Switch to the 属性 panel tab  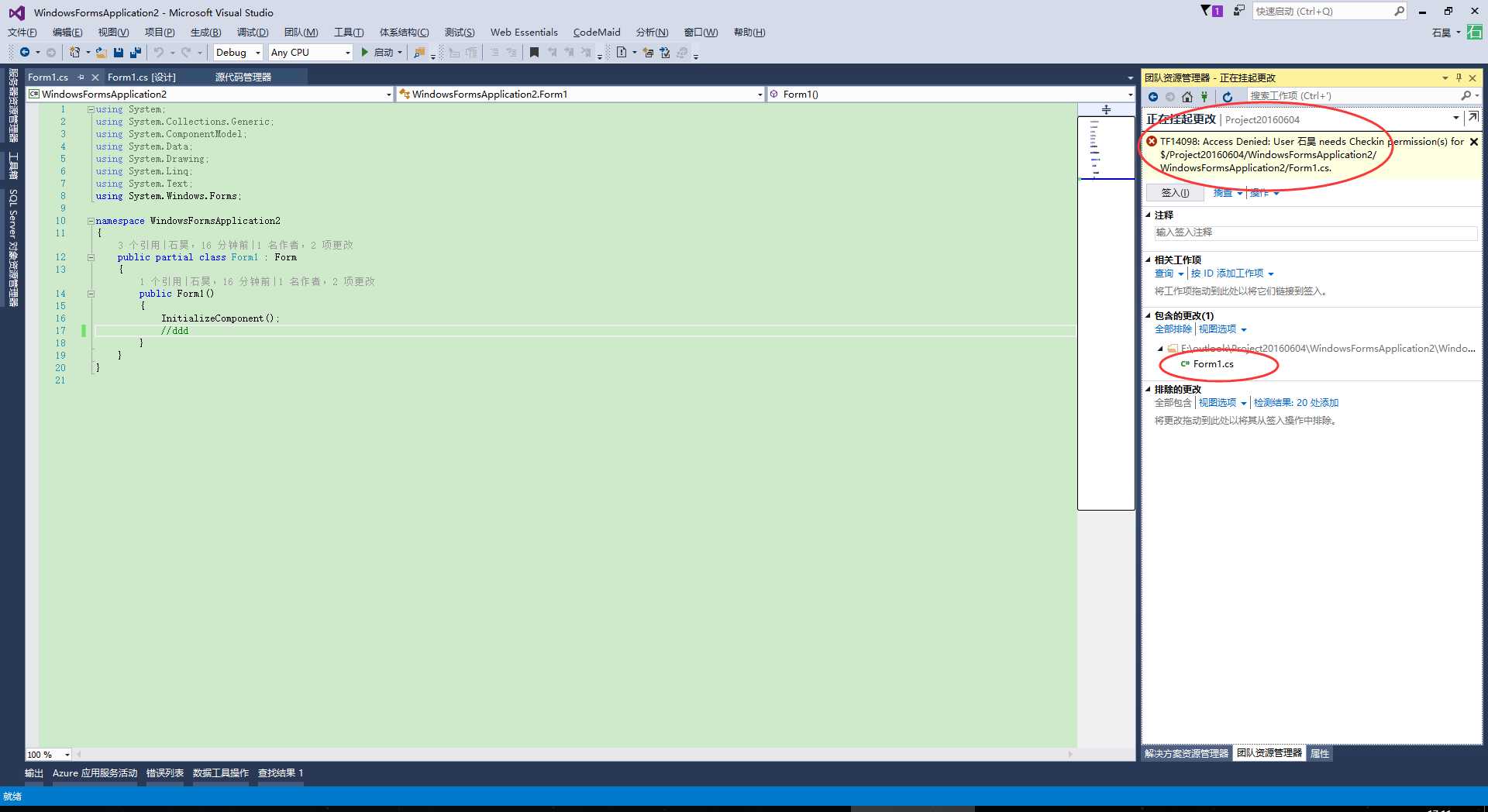pyautogui.click(x=1320, y=753)
